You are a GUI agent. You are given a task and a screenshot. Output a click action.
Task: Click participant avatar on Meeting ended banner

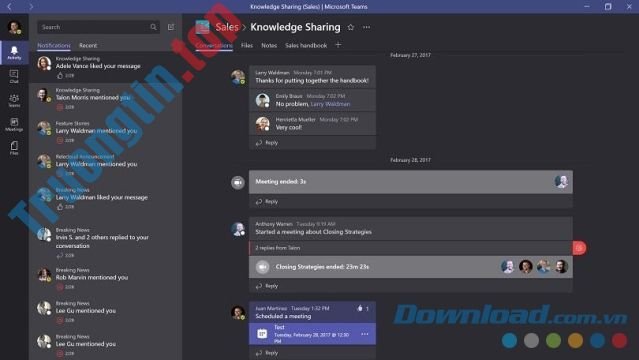point(561,181)
